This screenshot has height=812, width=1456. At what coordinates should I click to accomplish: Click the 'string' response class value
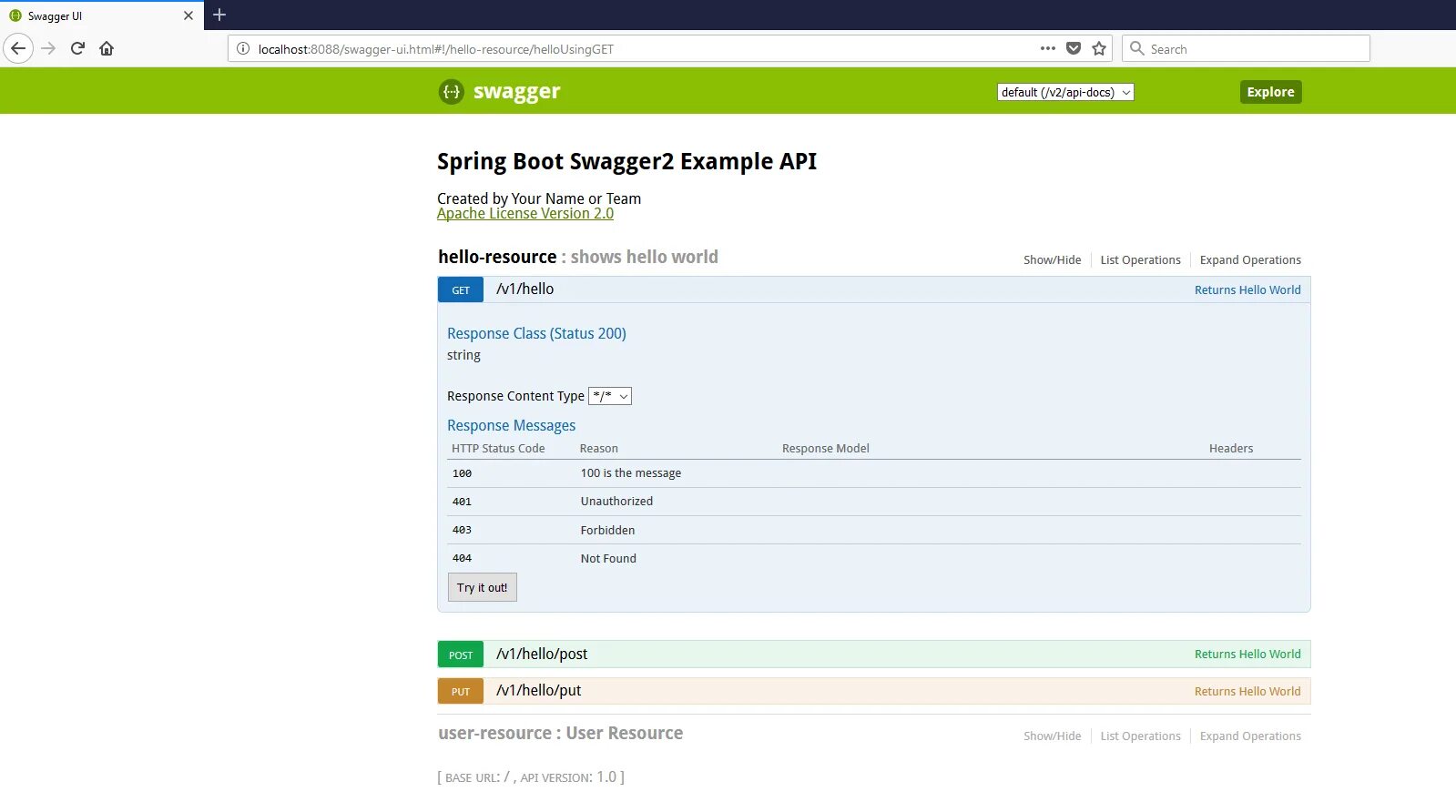pyautogui.click(x=463, y=355)
